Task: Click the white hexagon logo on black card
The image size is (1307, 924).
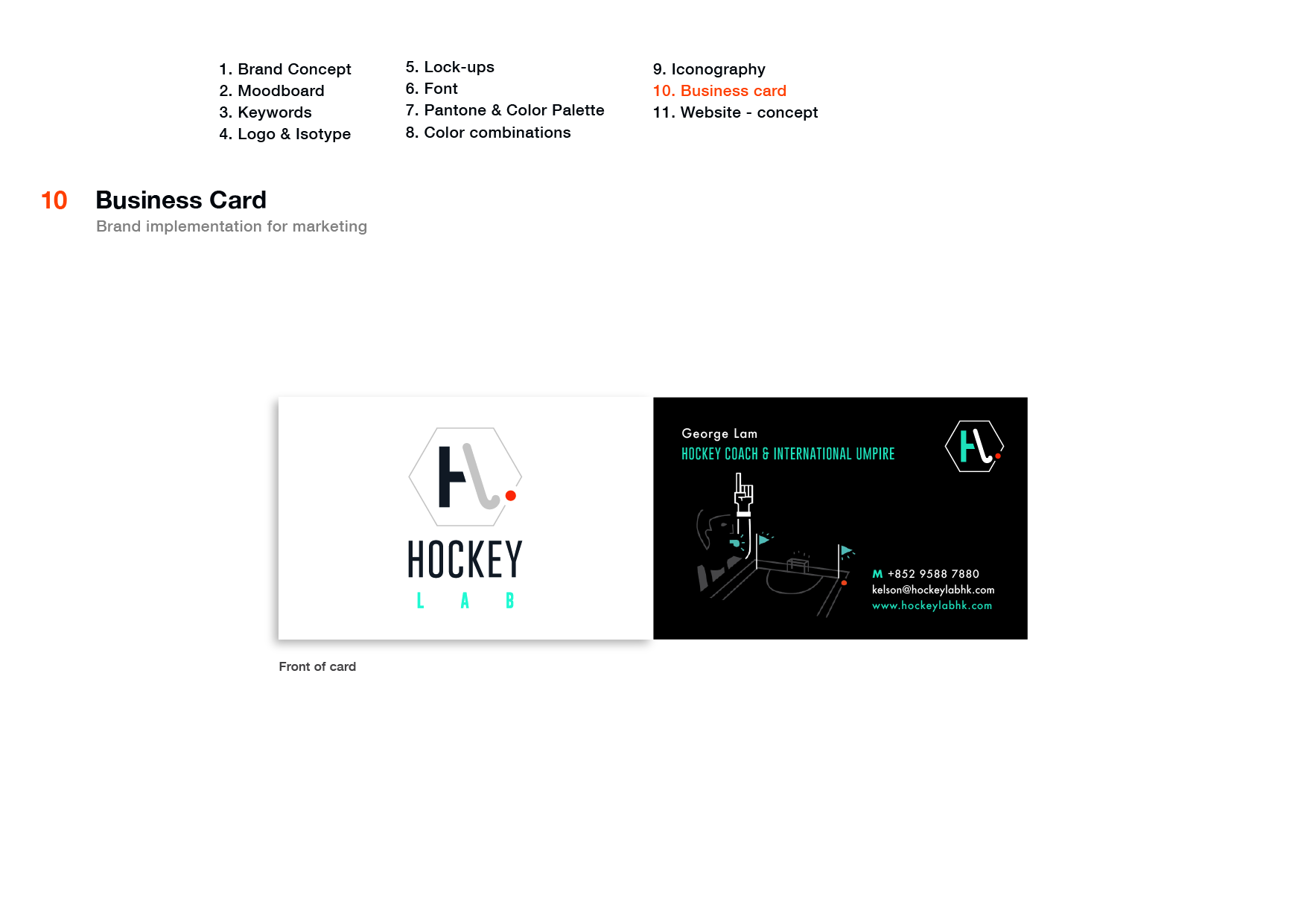Action: coord(975,446)
